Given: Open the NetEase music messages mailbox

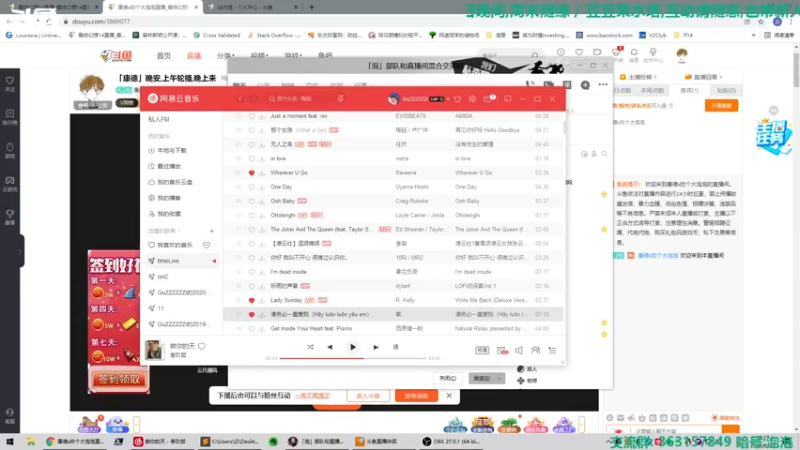Looking at the screenshot, I should coord(488,99).
